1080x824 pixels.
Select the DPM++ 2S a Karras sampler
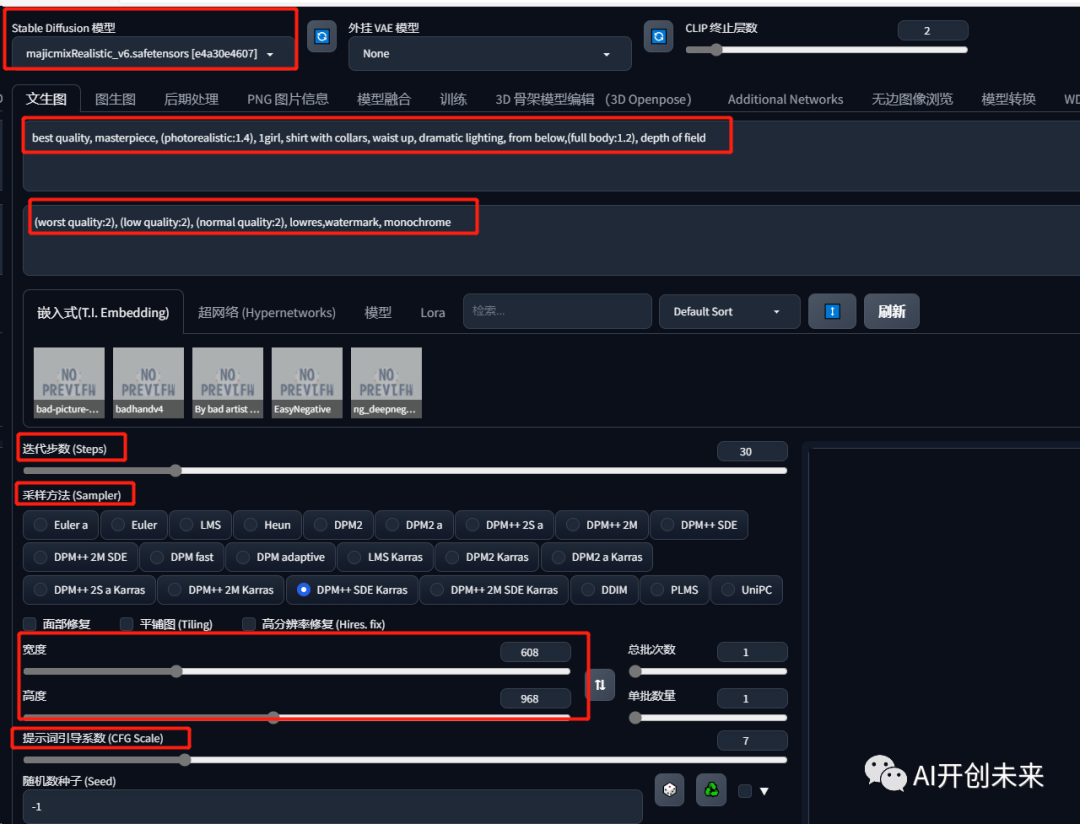(90, 590)
